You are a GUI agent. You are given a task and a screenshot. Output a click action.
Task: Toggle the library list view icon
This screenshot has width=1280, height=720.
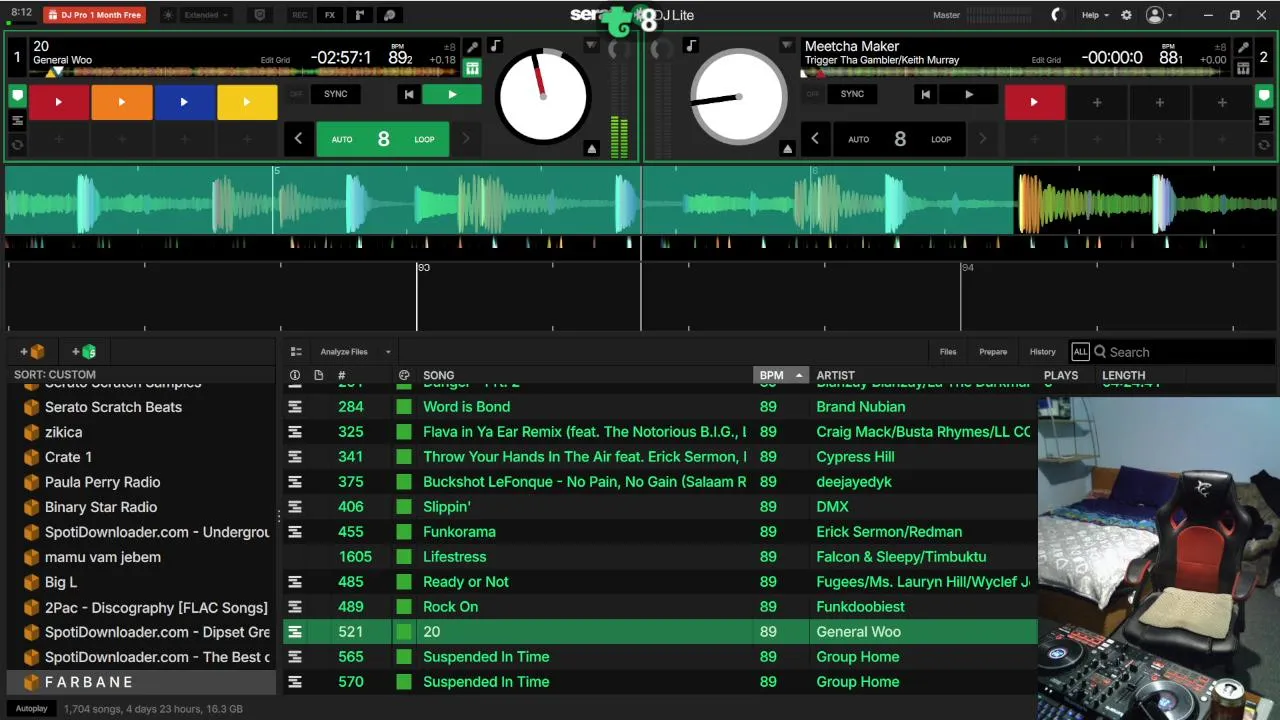(x=296, y=352)
